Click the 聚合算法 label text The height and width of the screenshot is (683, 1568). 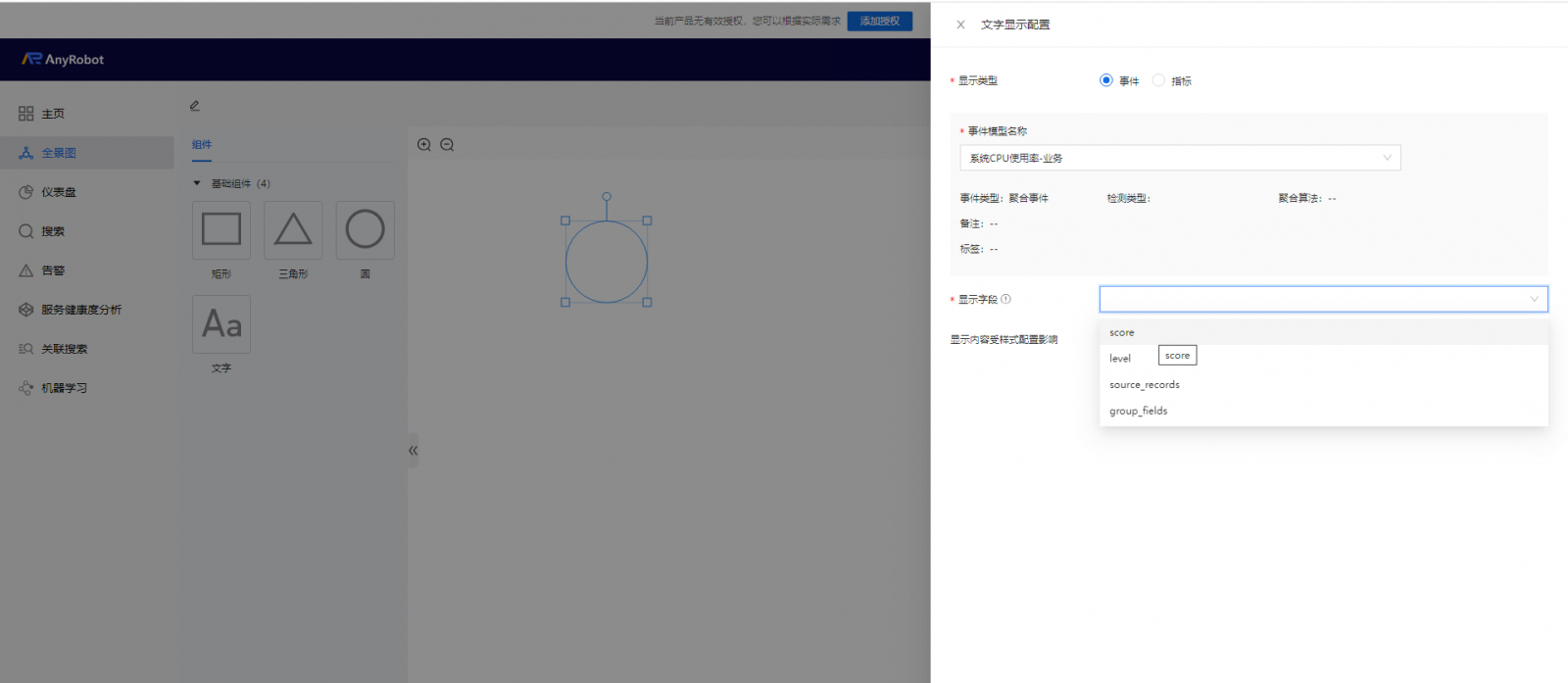point(1299,198)
